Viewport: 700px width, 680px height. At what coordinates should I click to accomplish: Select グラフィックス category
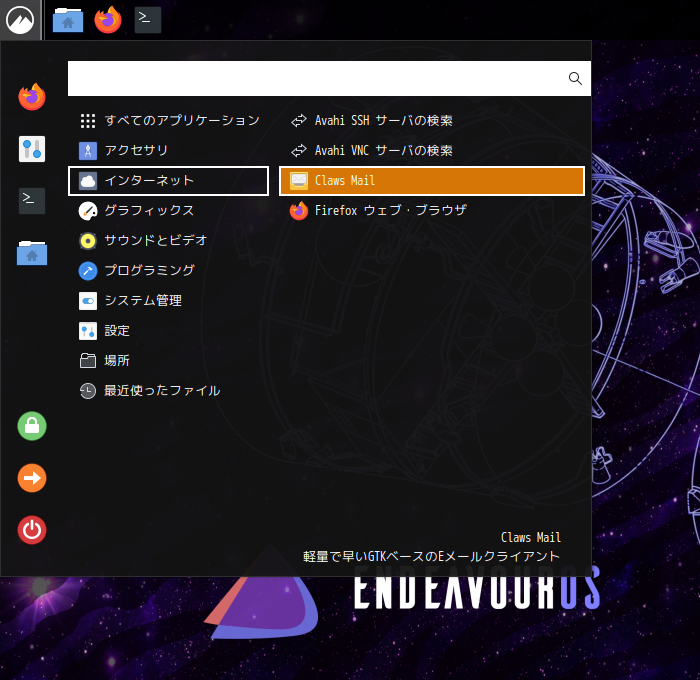click(x=168, y=211)
